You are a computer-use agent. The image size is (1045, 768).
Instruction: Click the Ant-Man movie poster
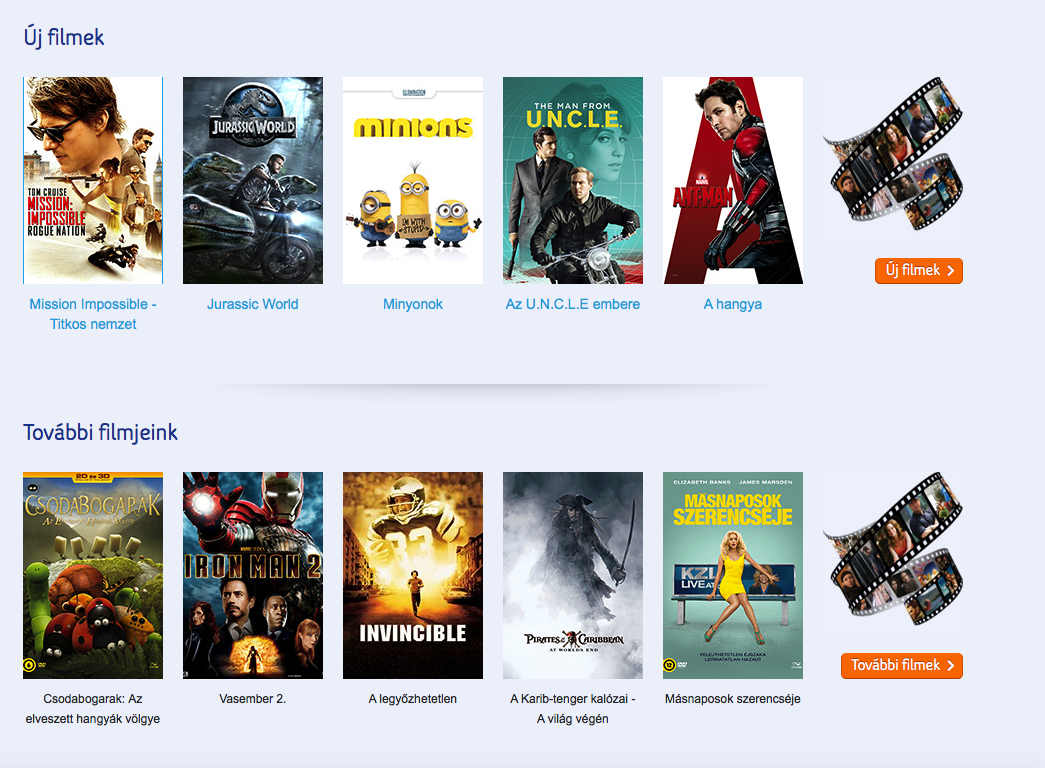(733, 180)
